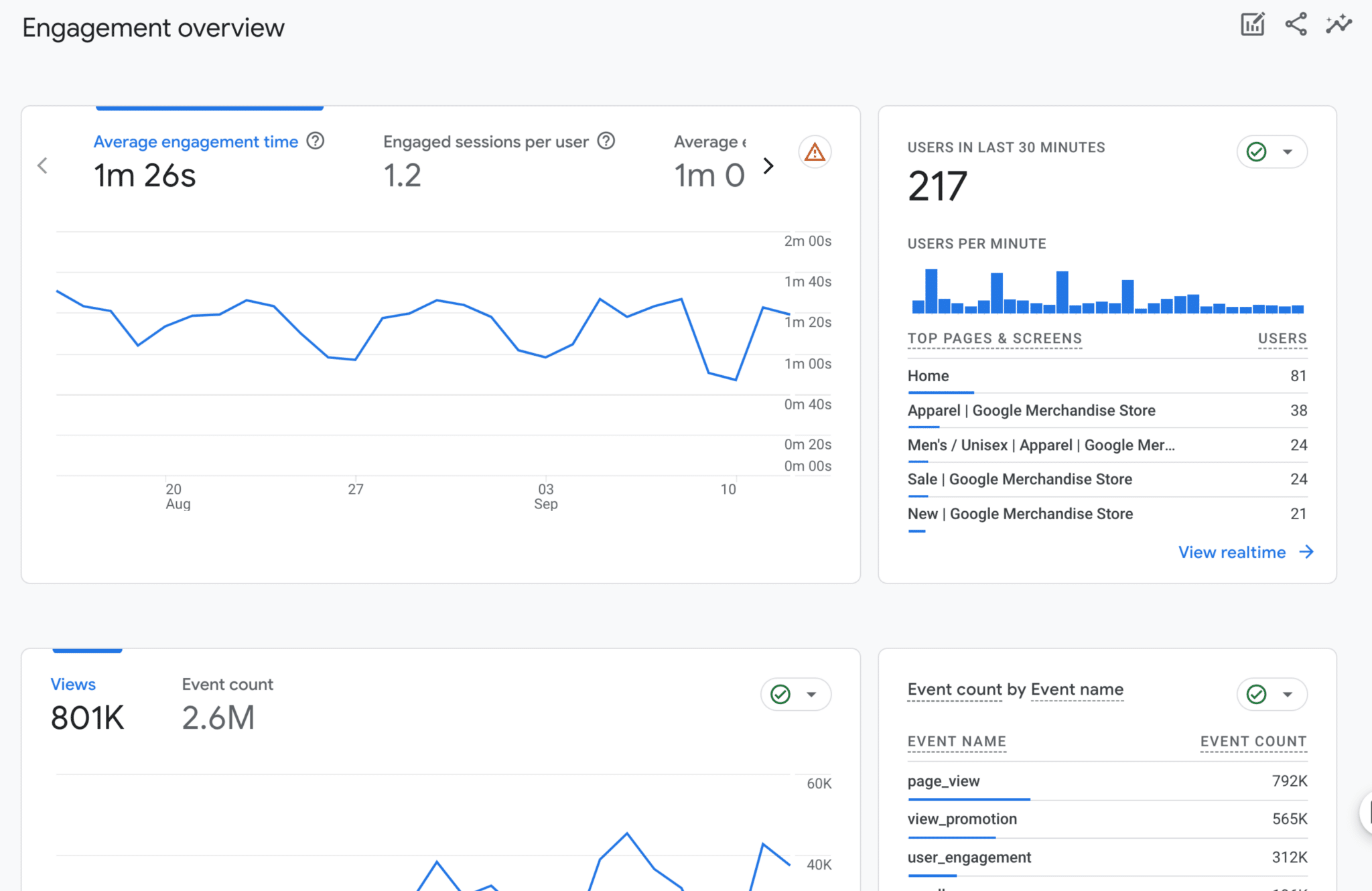
Task: Click data quality checkmark on Users card
Action: [1257, 152]
